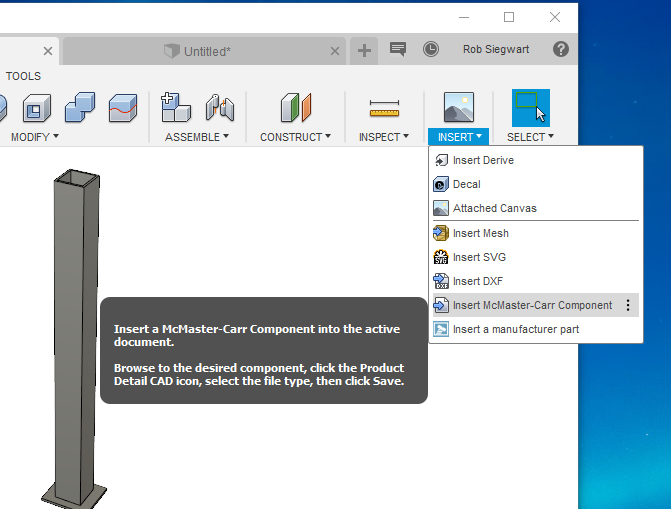Expand the MODIFY dropdown
The image size is (671, 509).
click(x=35, y=137)
